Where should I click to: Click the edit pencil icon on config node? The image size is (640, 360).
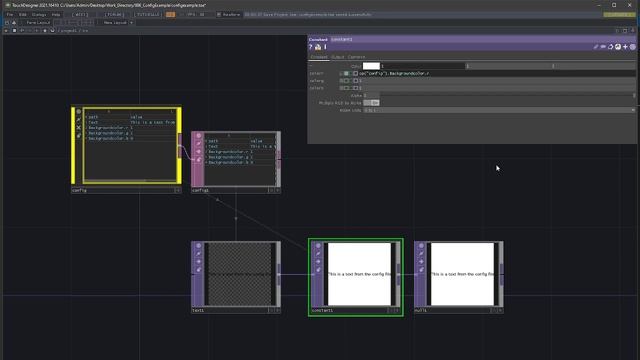point(78,120)
